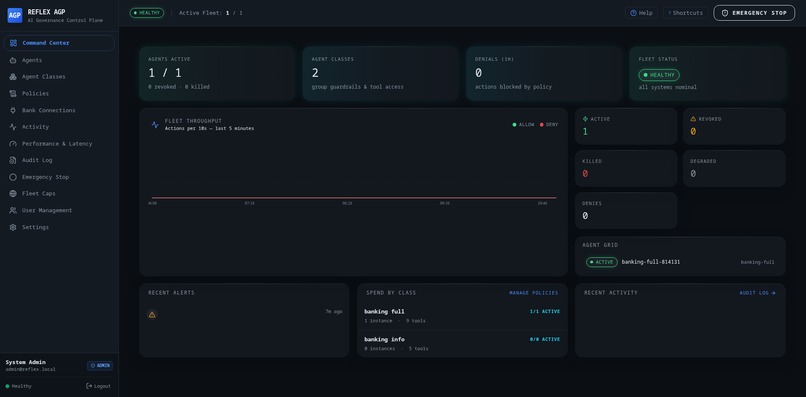Image resolution: width=806 pixels, height=397 pixels.
Task: Click the Bank Connections plug icon
Action: point(13,110)
